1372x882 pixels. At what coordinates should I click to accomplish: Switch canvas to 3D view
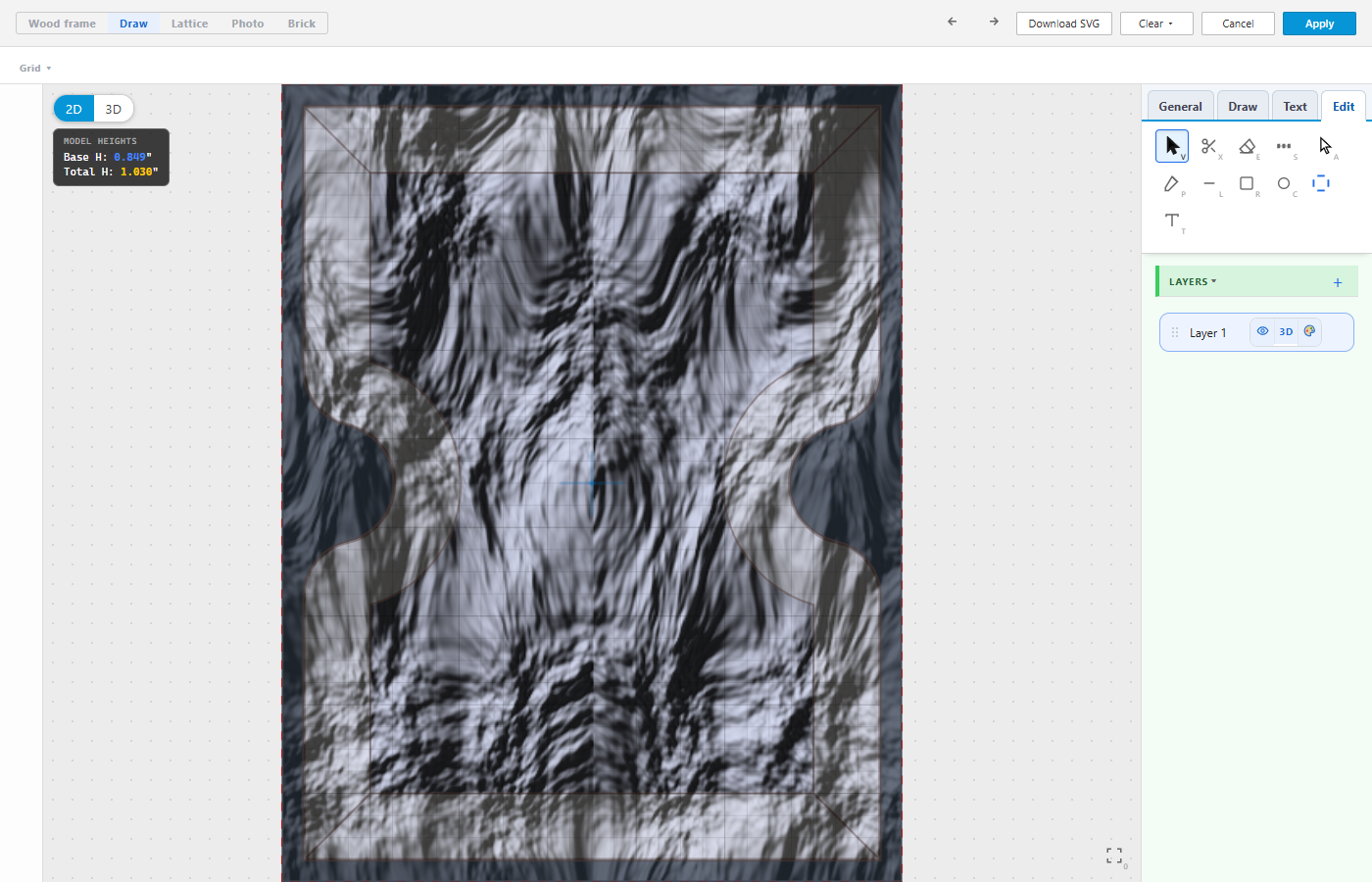(x=114, y=109)
